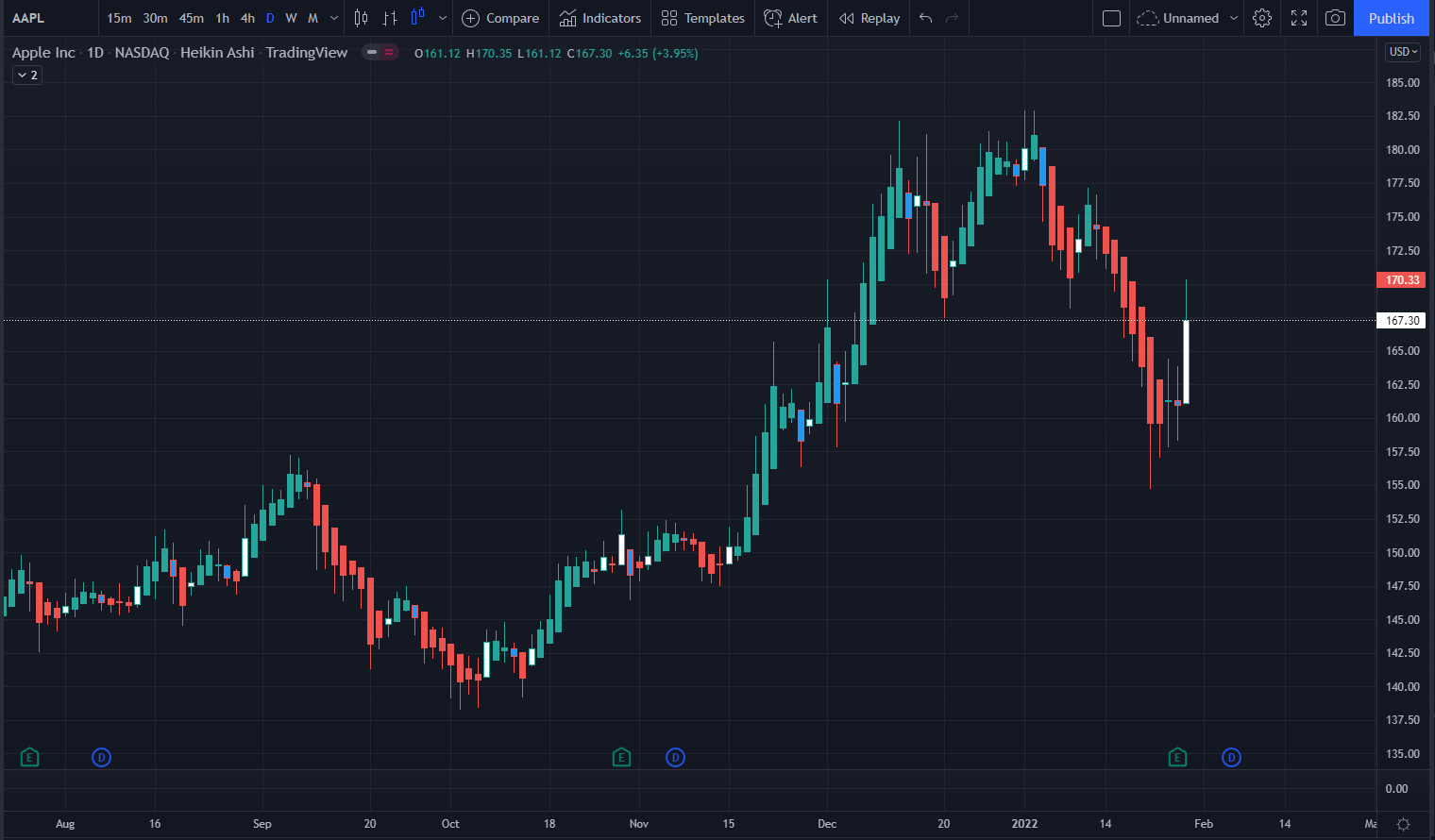This screenshot has width=1435, height=840.
Task: Select the Bars chart style icon
Action: point(389,18)
